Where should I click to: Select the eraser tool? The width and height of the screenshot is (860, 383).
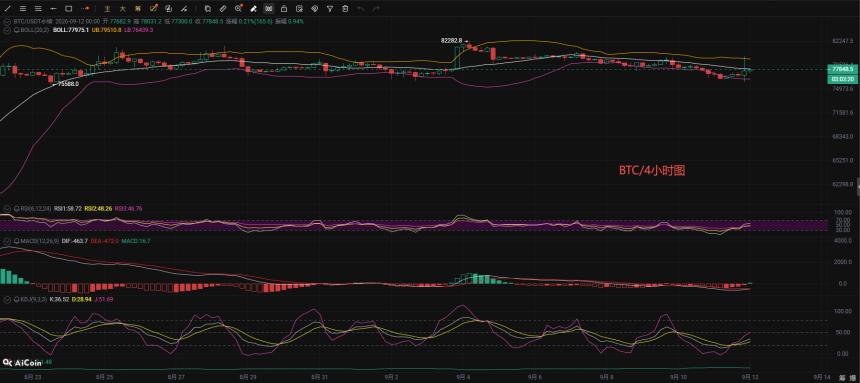[253, 9]
